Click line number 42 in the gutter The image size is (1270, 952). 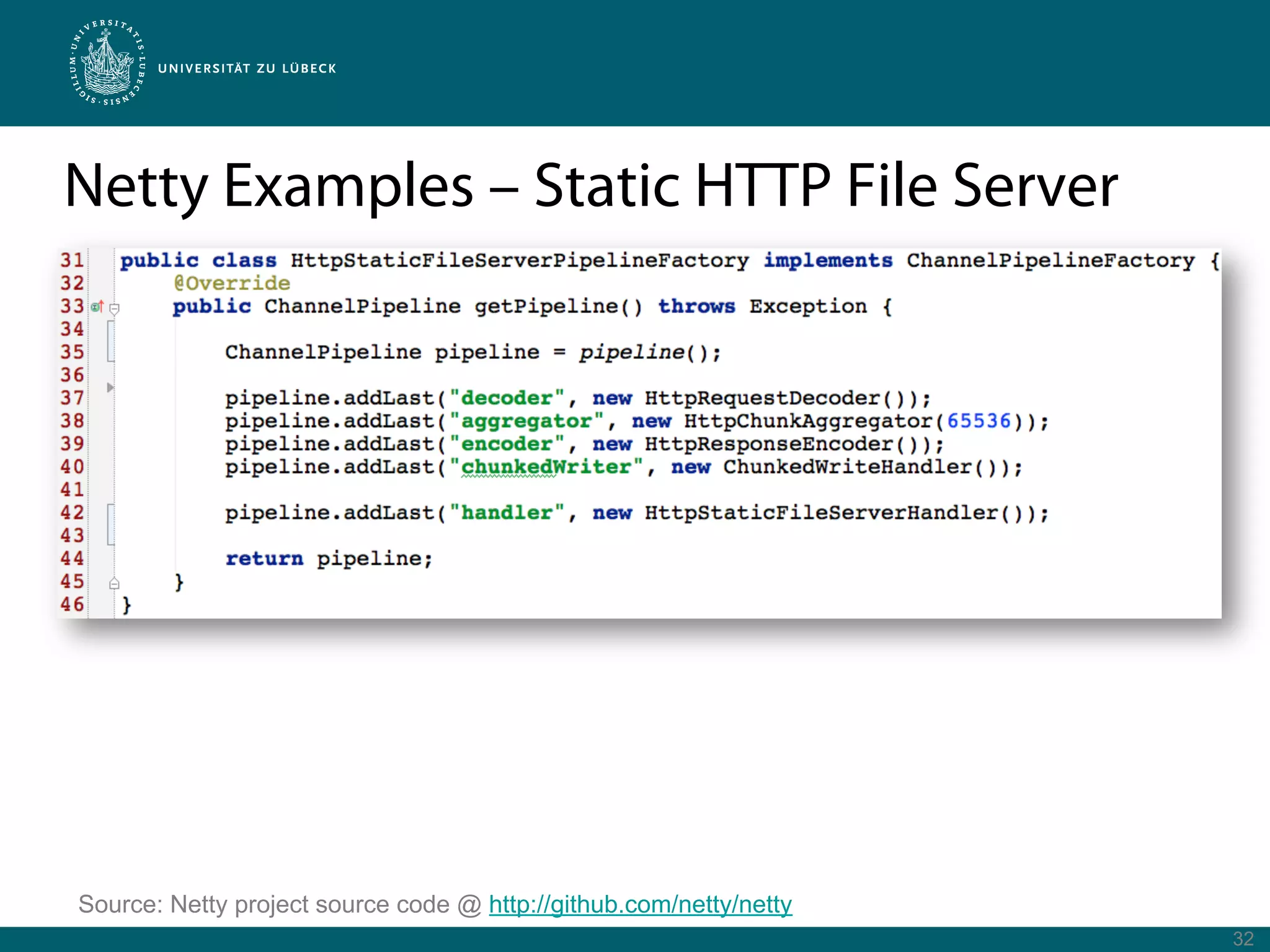[72, 513]
